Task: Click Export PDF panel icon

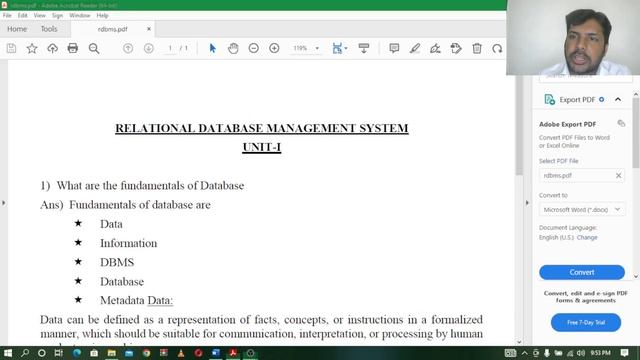Action: pos(549,99)
